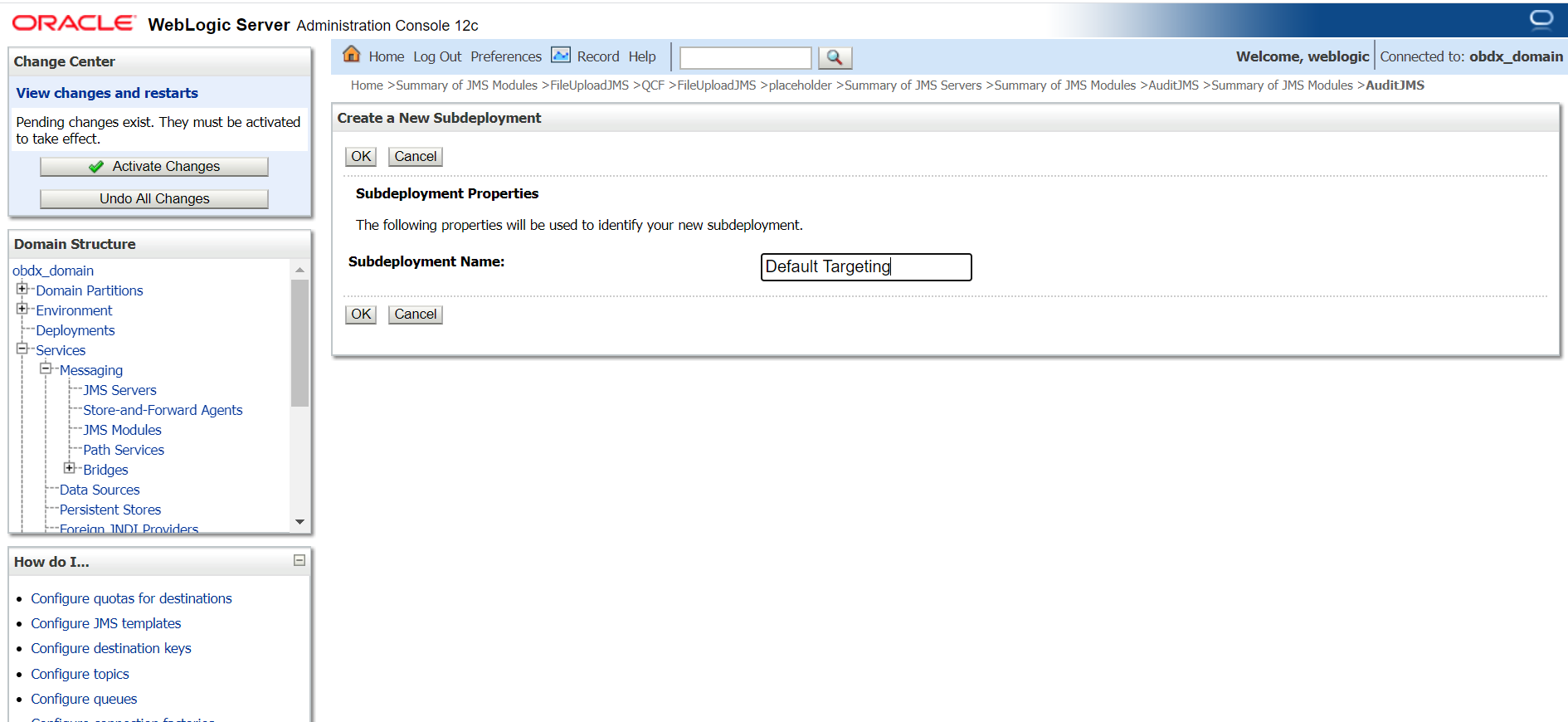Click Summary of JMS Servers breadcrumb

pos(913,85)
